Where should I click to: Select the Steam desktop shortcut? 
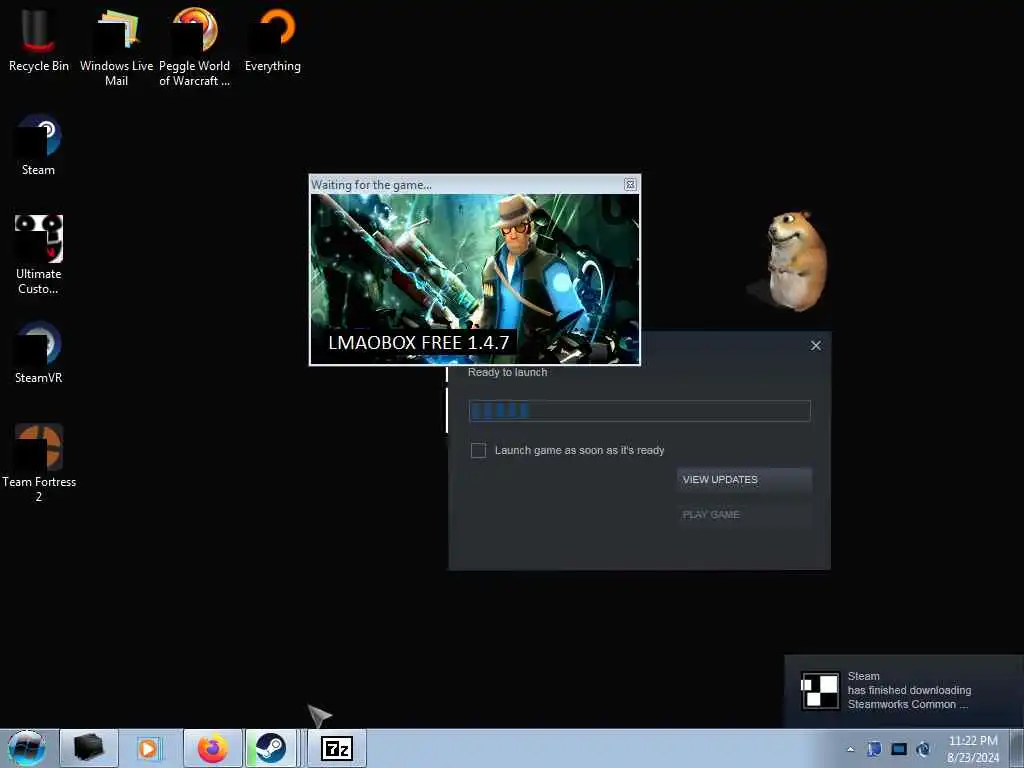click(39, 145)
